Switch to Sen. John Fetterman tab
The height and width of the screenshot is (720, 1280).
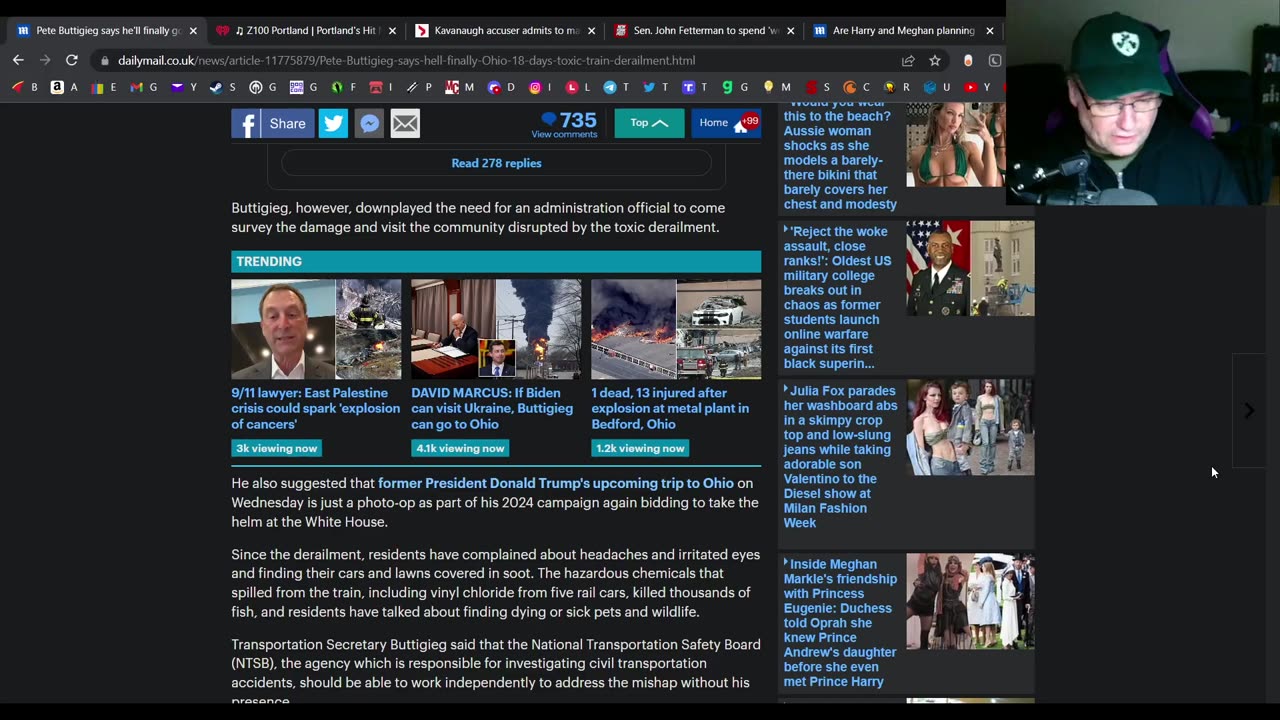point(704,30)
